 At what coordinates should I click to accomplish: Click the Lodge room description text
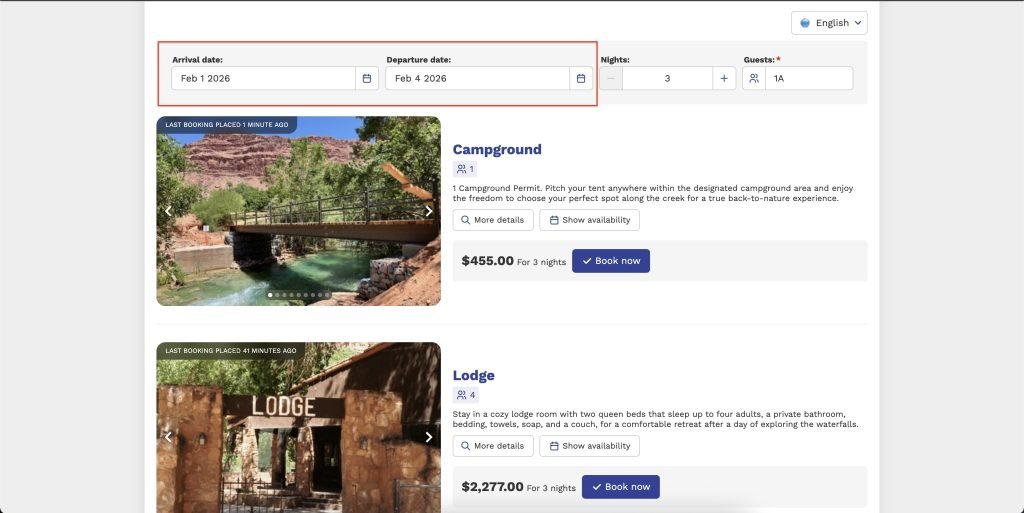(x=655, y=419)
